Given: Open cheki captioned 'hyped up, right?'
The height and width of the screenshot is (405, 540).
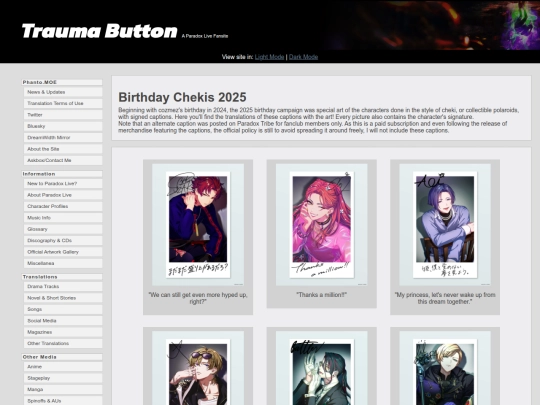Looking at the screenshot, I should (x=198, y=225).
